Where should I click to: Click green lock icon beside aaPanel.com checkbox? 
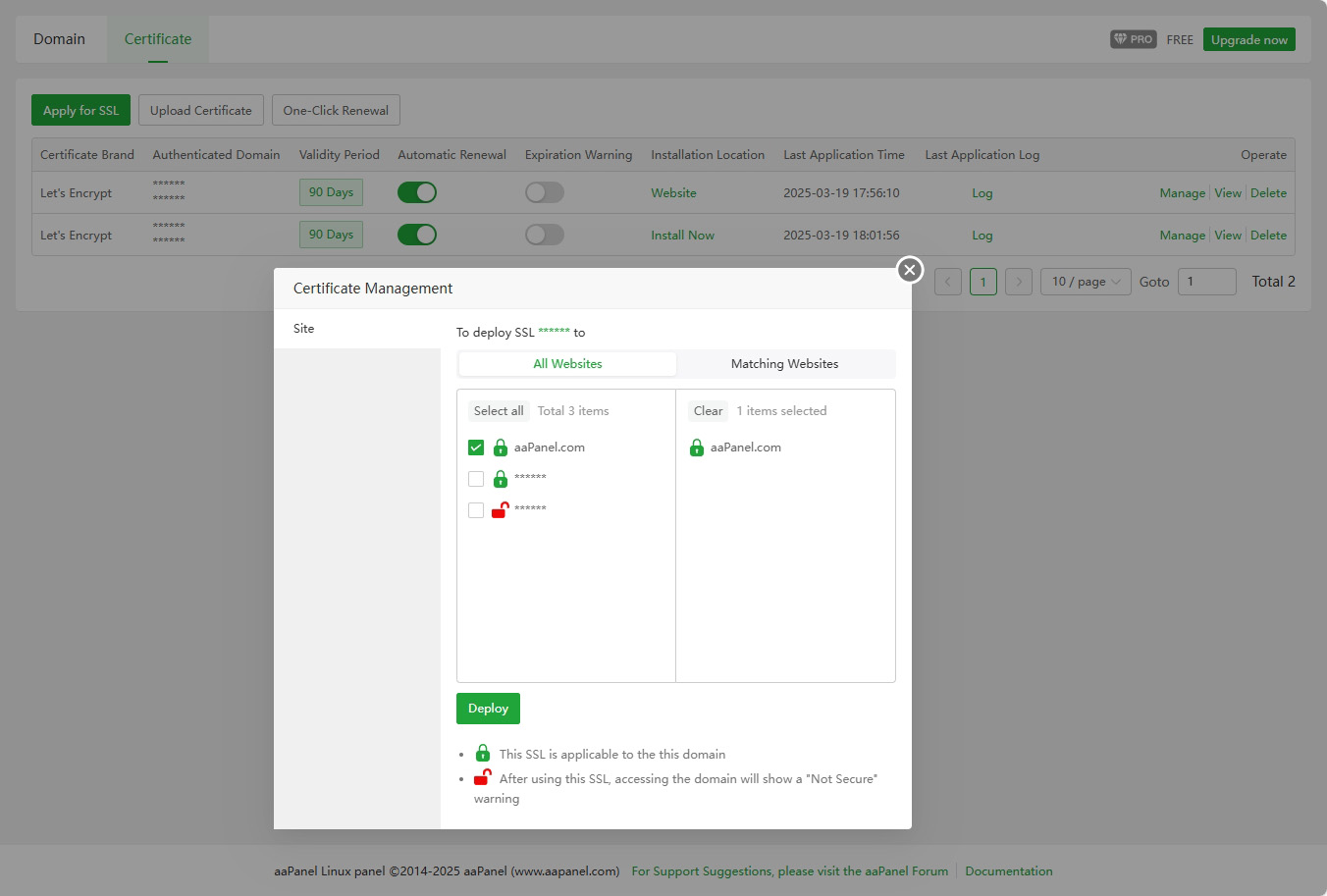(x=501, y=448)
